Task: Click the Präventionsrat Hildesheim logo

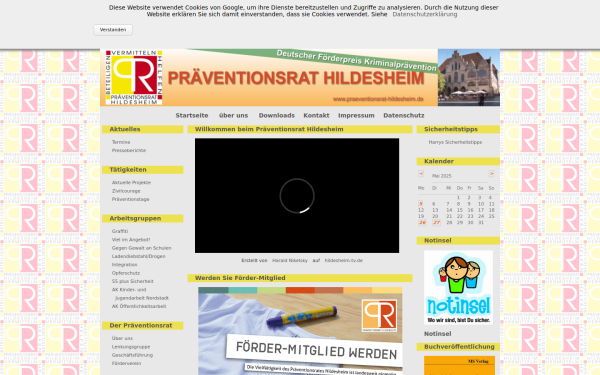Action: 134,77
